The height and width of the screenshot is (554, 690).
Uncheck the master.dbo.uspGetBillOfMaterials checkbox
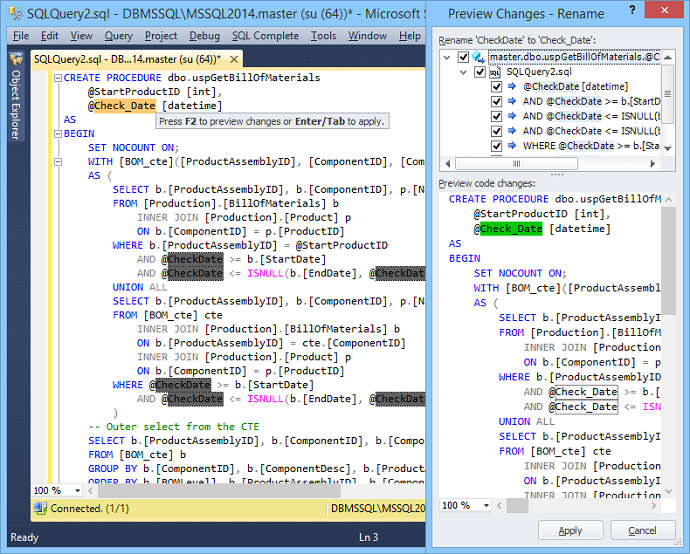pos(463,57)
